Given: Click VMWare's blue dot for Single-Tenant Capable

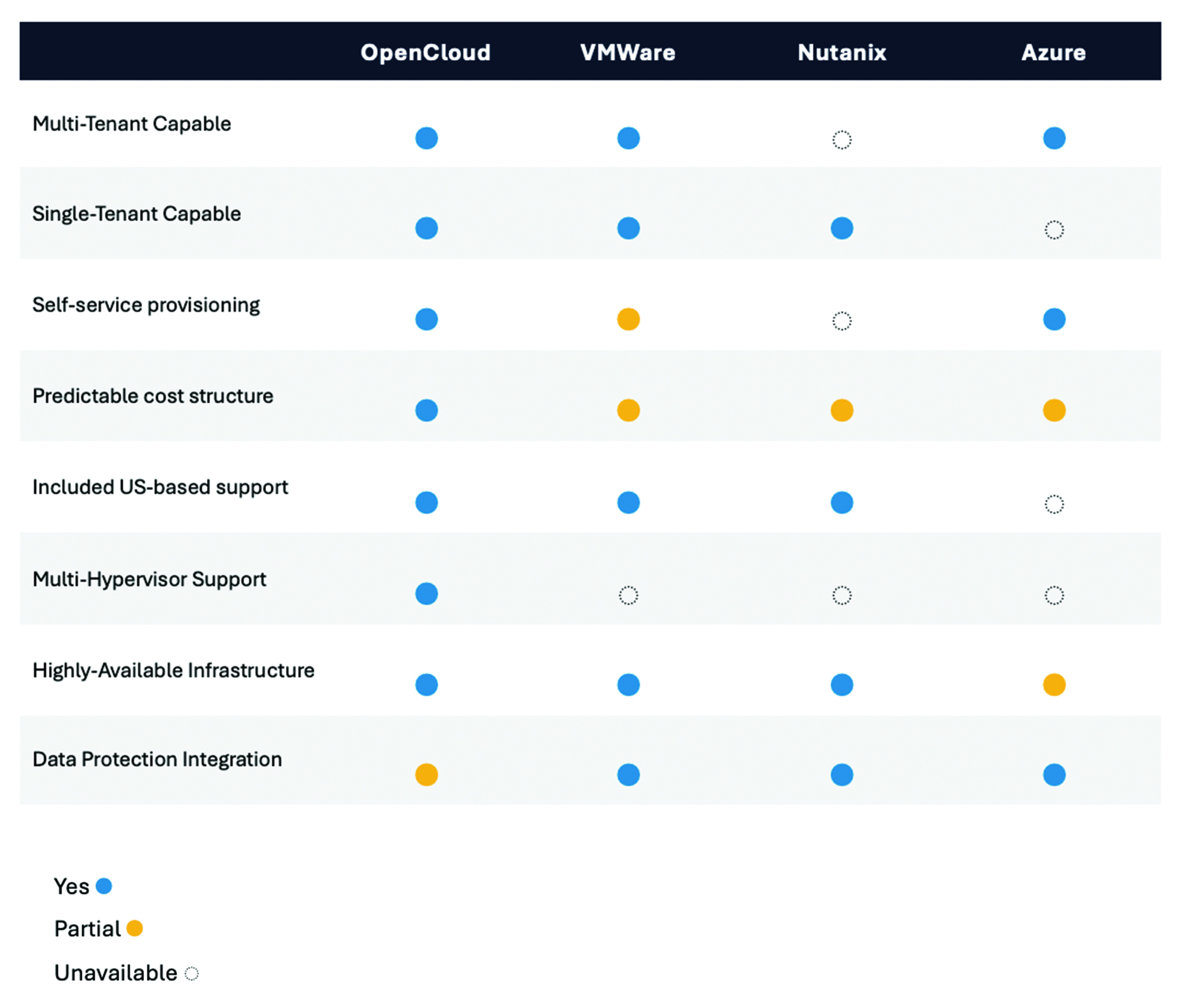Looking at the screenshot, I should click(628, 228).
